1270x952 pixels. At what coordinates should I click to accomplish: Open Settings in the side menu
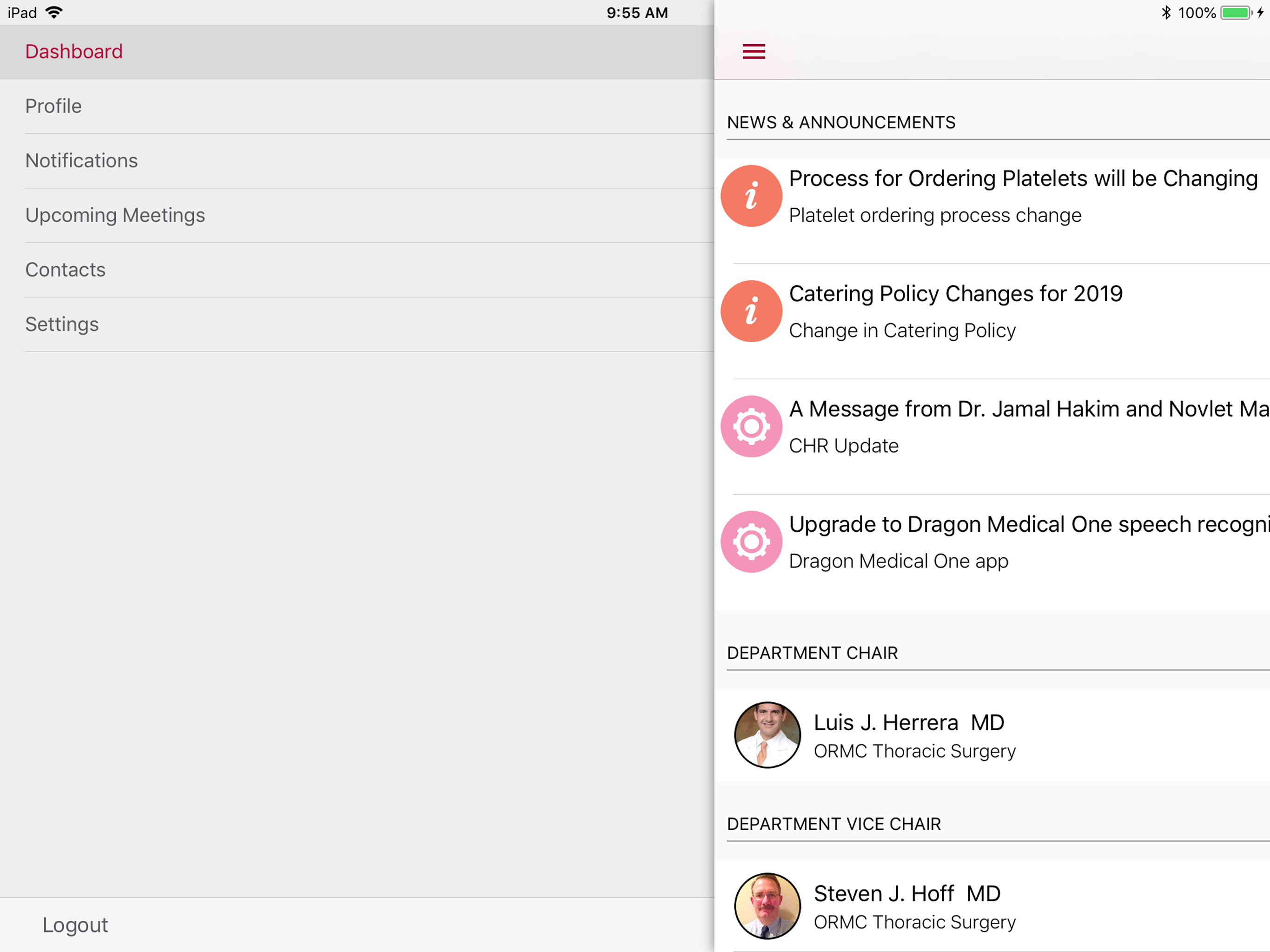[357, 324]
